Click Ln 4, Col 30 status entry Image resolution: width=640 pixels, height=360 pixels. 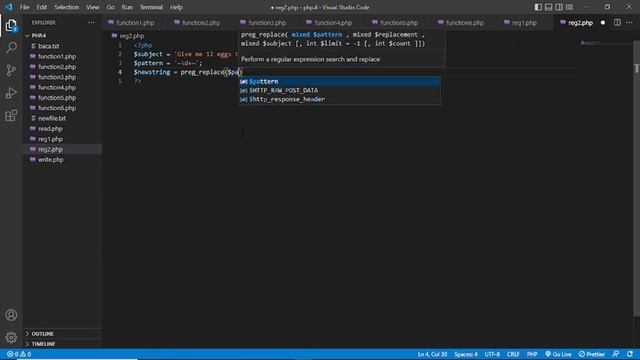click(x=432, y=354)
